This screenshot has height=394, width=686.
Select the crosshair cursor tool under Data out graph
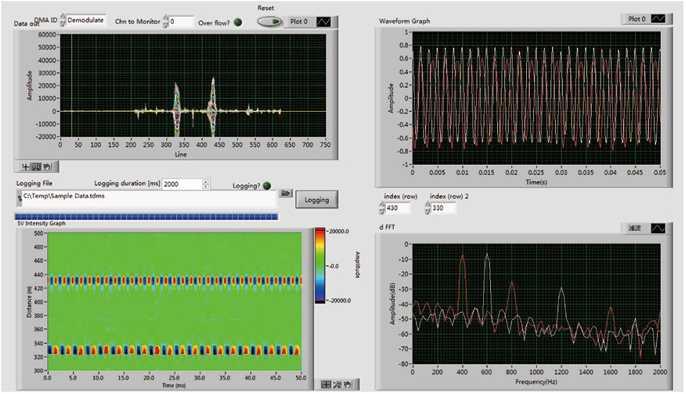(25, 167)
